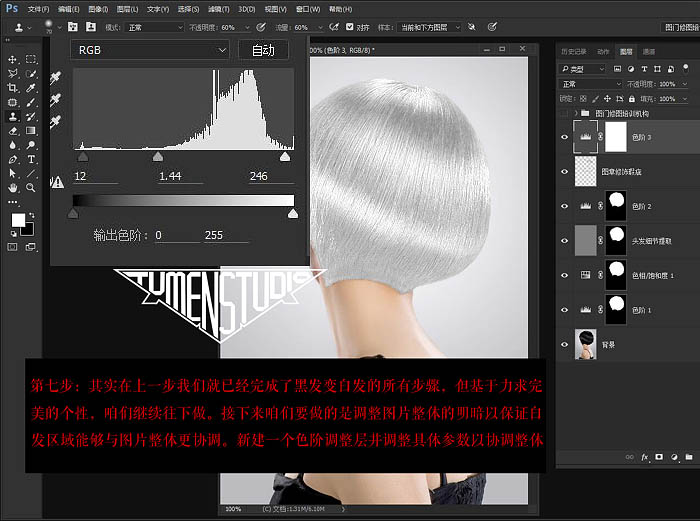Screen dimensions: 700x521
Task: Click the 自动 auto button
Action: coord(263,50)
